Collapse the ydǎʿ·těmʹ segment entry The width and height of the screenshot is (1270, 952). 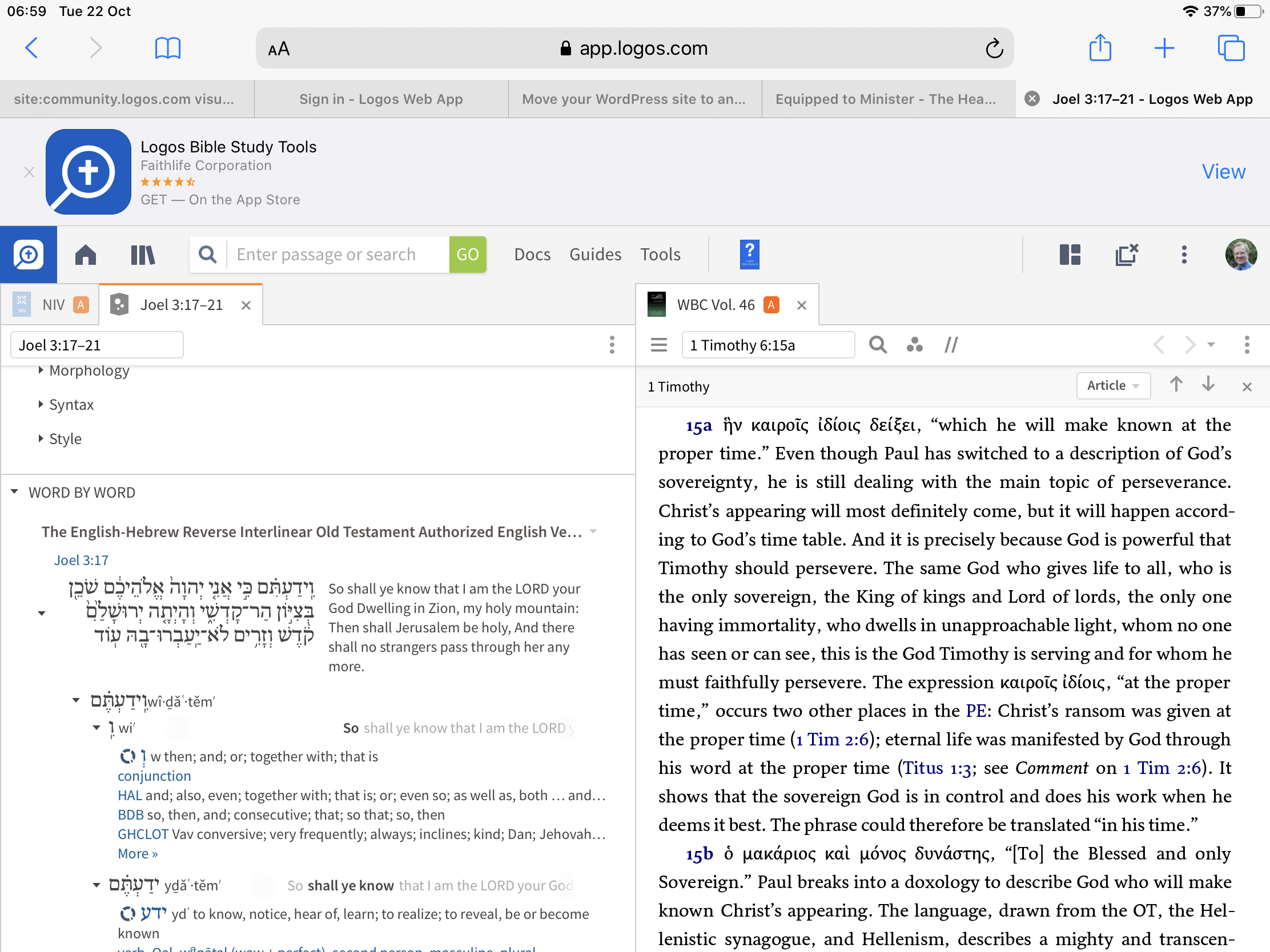[x=97, y=885]
